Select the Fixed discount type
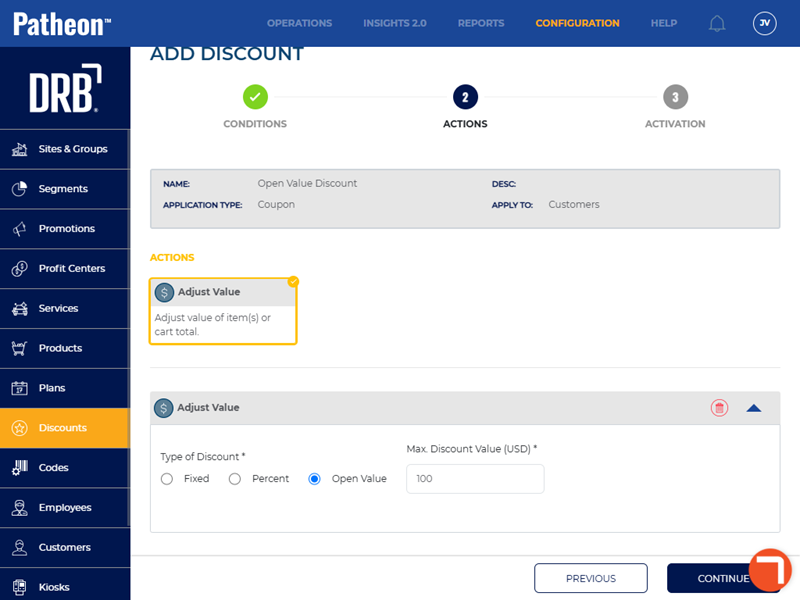The image size is (800, 600). tap(167, 479)
